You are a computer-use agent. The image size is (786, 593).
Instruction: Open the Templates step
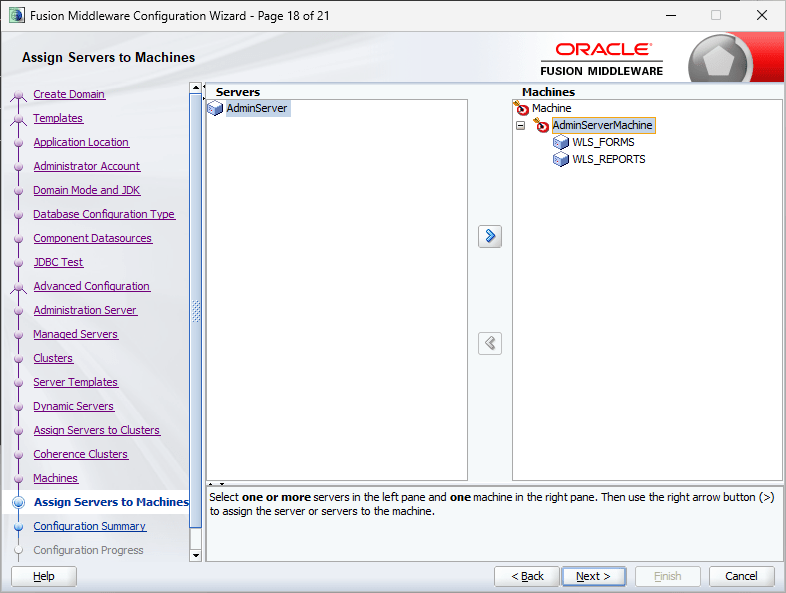pyautogui.click(x=58, y=118)
